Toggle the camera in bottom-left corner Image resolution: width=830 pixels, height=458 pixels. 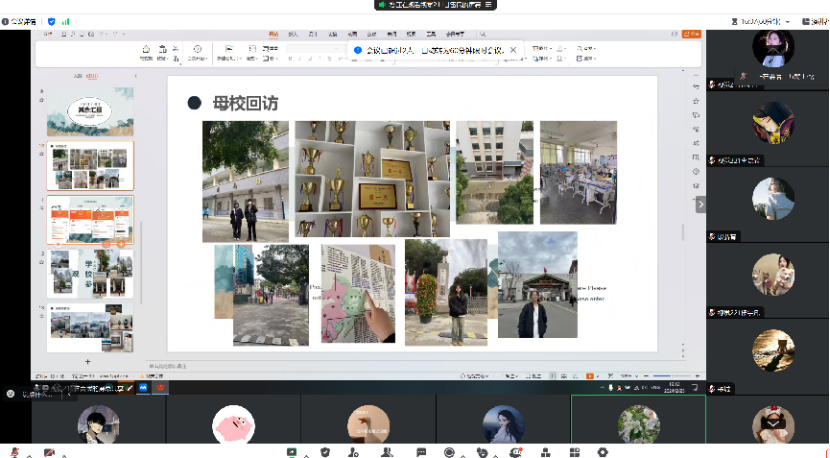point(49,452)
